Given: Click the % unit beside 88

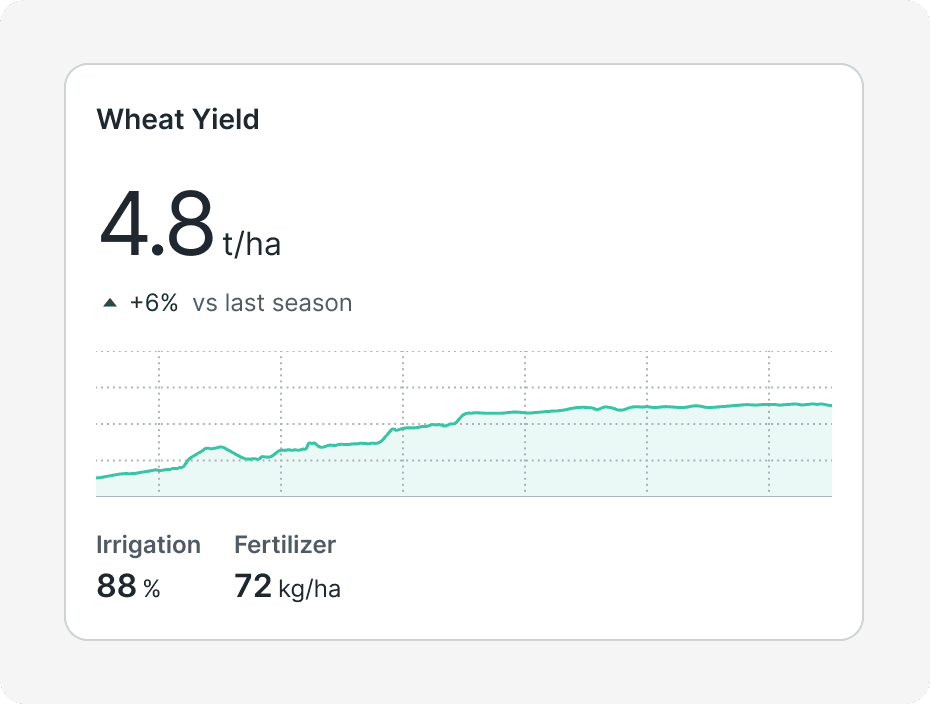Looking at the screenshot, I should point(151,589).
